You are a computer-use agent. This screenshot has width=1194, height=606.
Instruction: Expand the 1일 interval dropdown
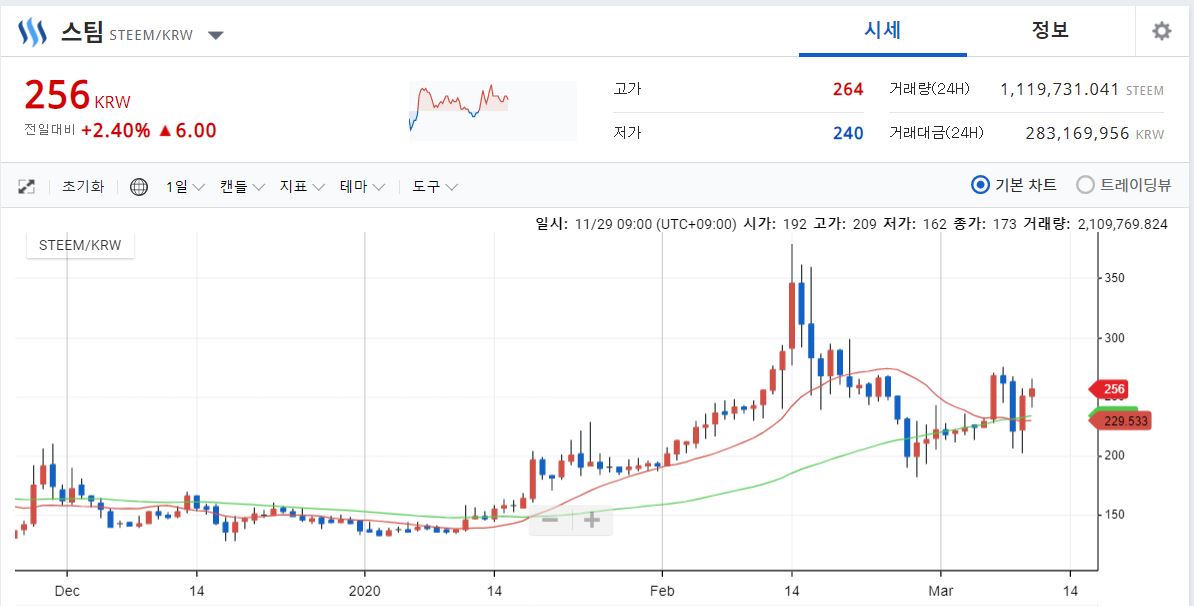(185, 187)
